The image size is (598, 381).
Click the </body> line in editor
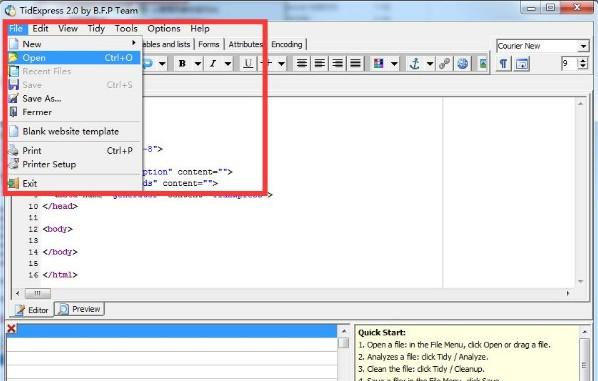pyautogui.click(x=60, y=252)
